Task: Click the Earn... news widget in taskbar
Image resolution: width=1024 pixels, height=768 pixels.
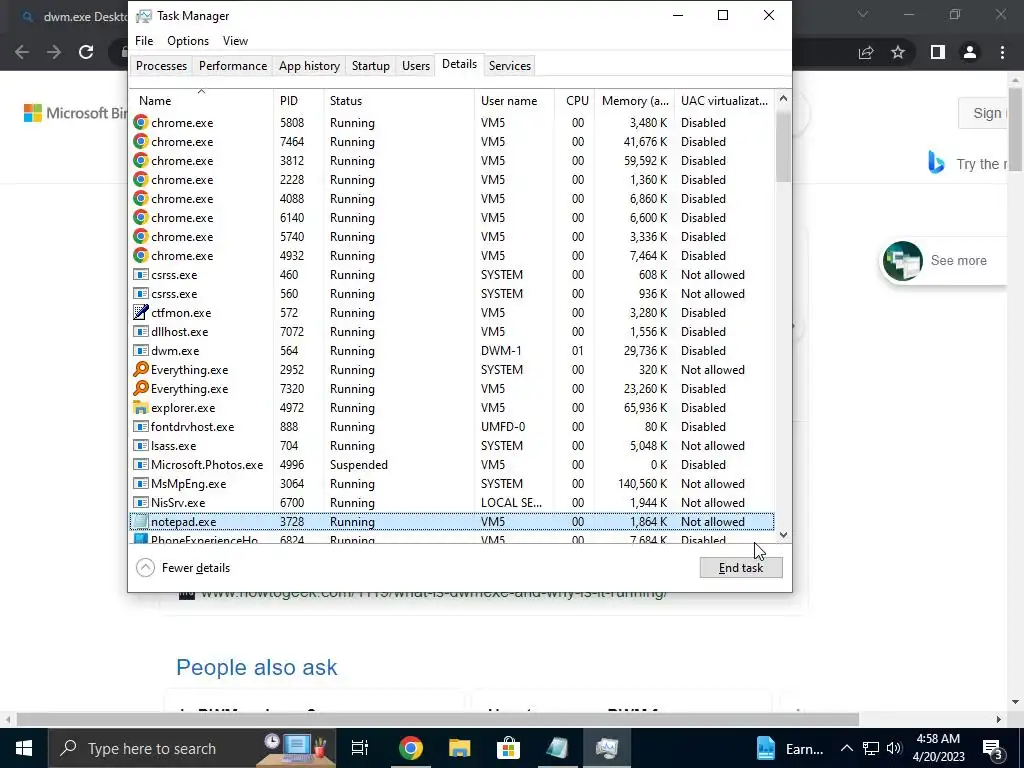Action: [790, 748]
